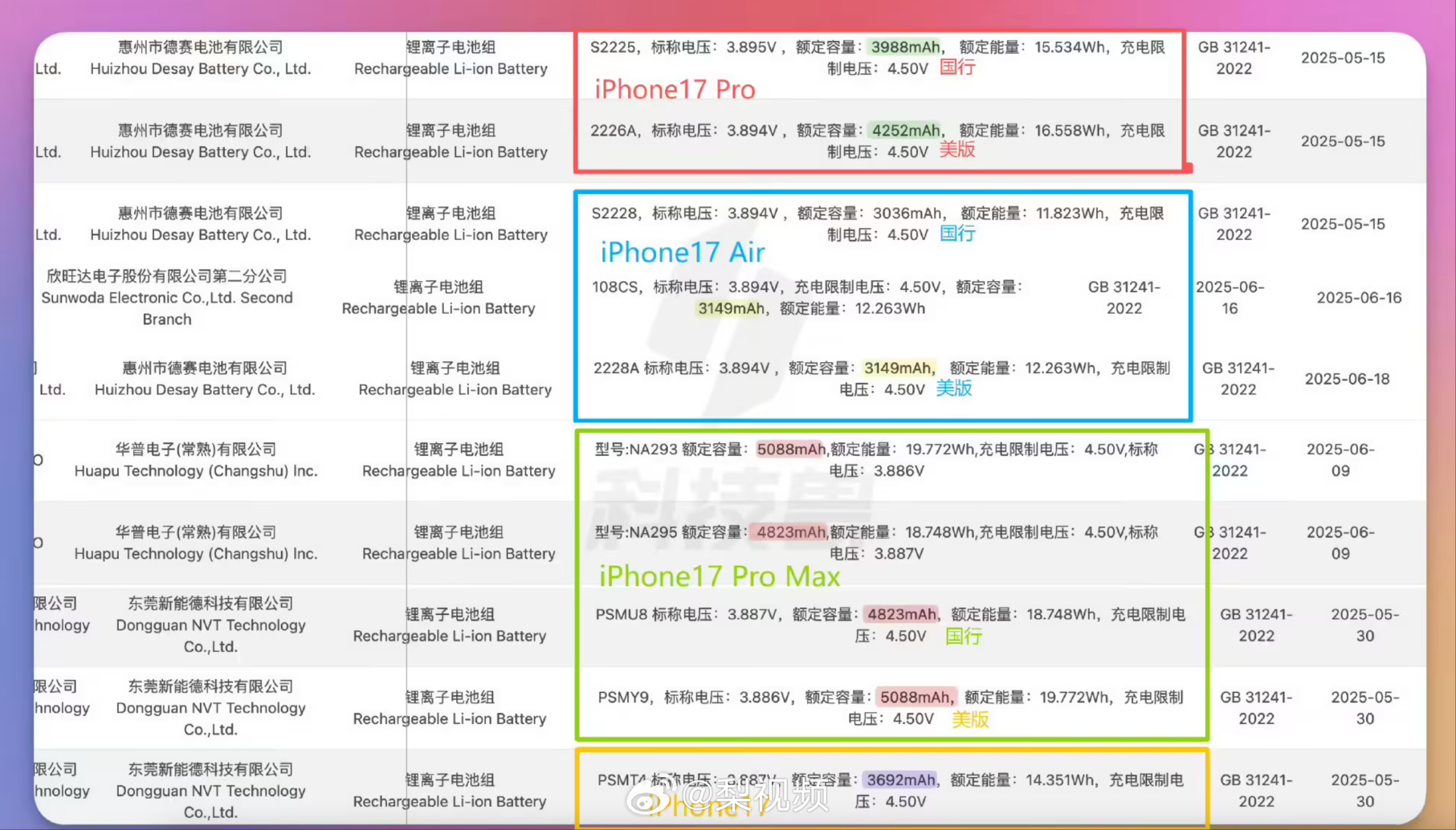Viewport: 1456px width, 830px height.
Task: Click the 2025-05-30 date in the PSMY9 row
Action: tap(1365, 708)
